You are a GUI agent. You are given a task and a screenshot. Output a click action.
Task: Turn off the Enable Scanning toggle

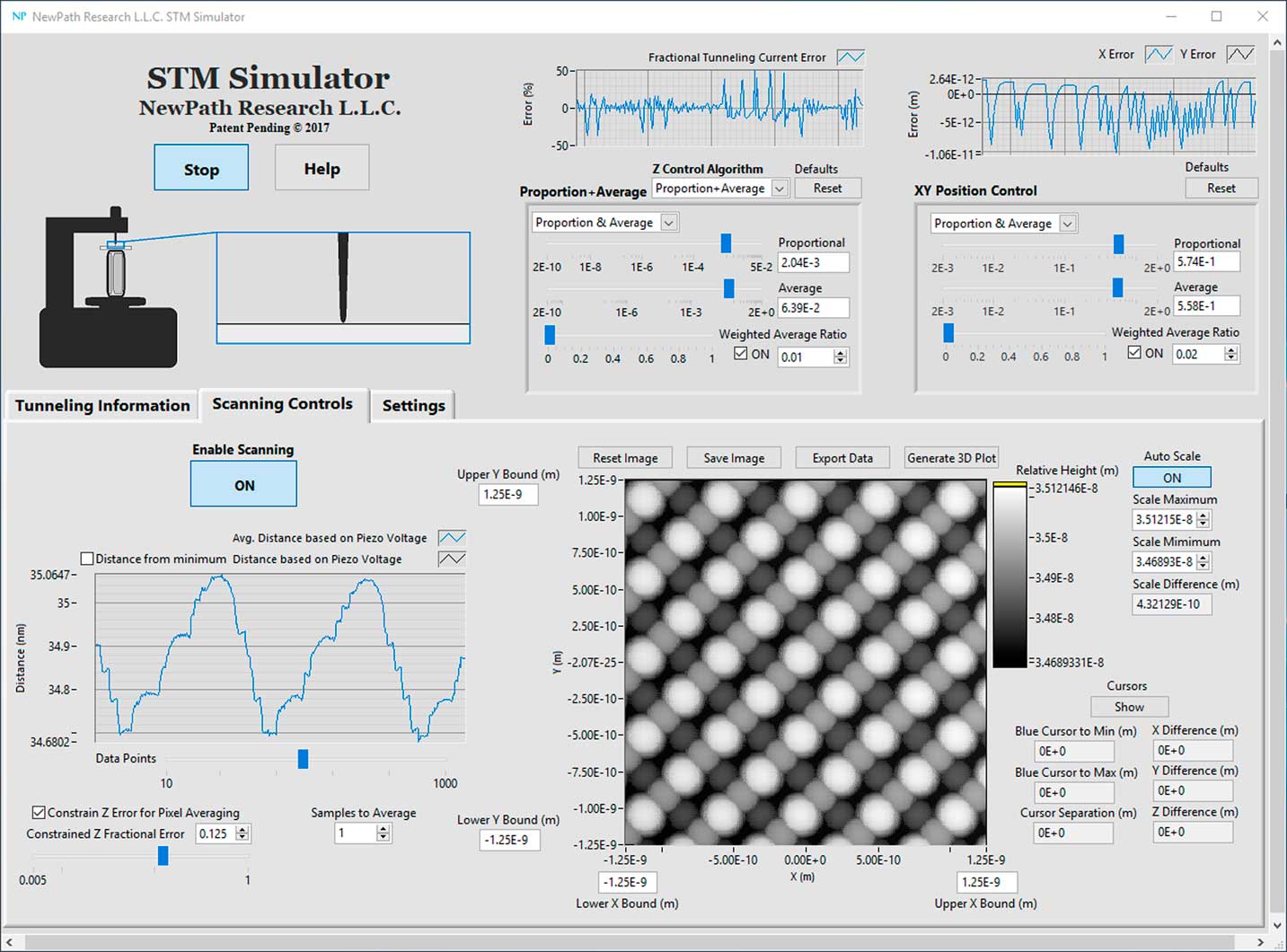tap(243, 485)
